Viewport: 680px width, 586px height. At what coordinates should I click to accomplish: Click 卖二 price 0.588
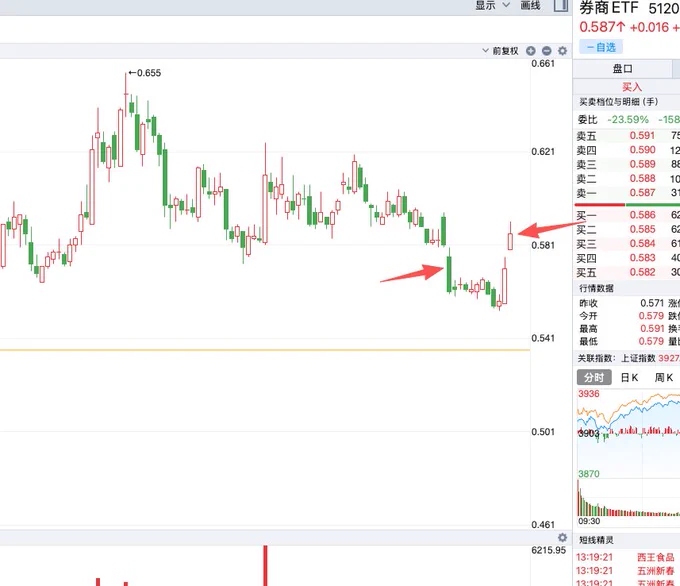coord(642,179)
